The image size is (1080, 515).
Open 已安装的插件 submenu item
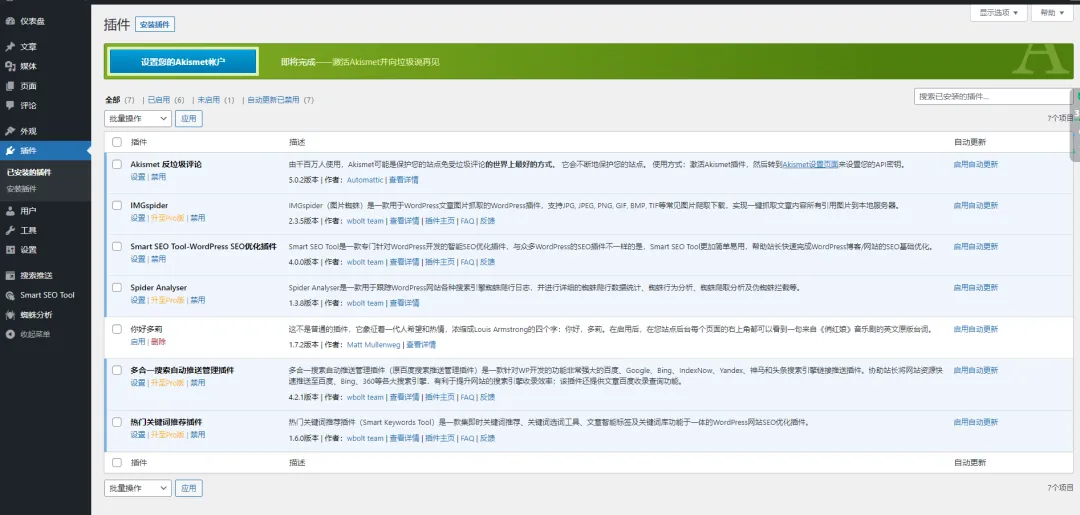[x=29, y=172]
